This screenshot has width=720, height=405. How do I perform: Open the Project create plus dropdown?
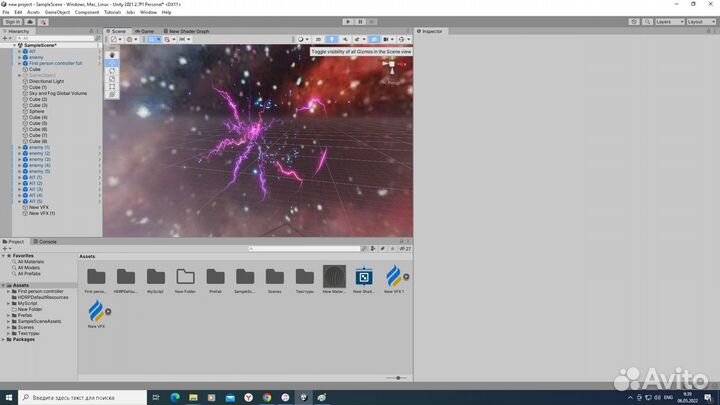coord(6,248)
